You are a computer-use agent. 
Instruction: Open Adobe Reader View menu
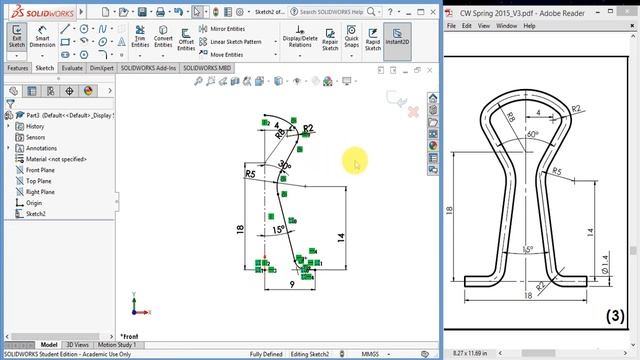484,26
